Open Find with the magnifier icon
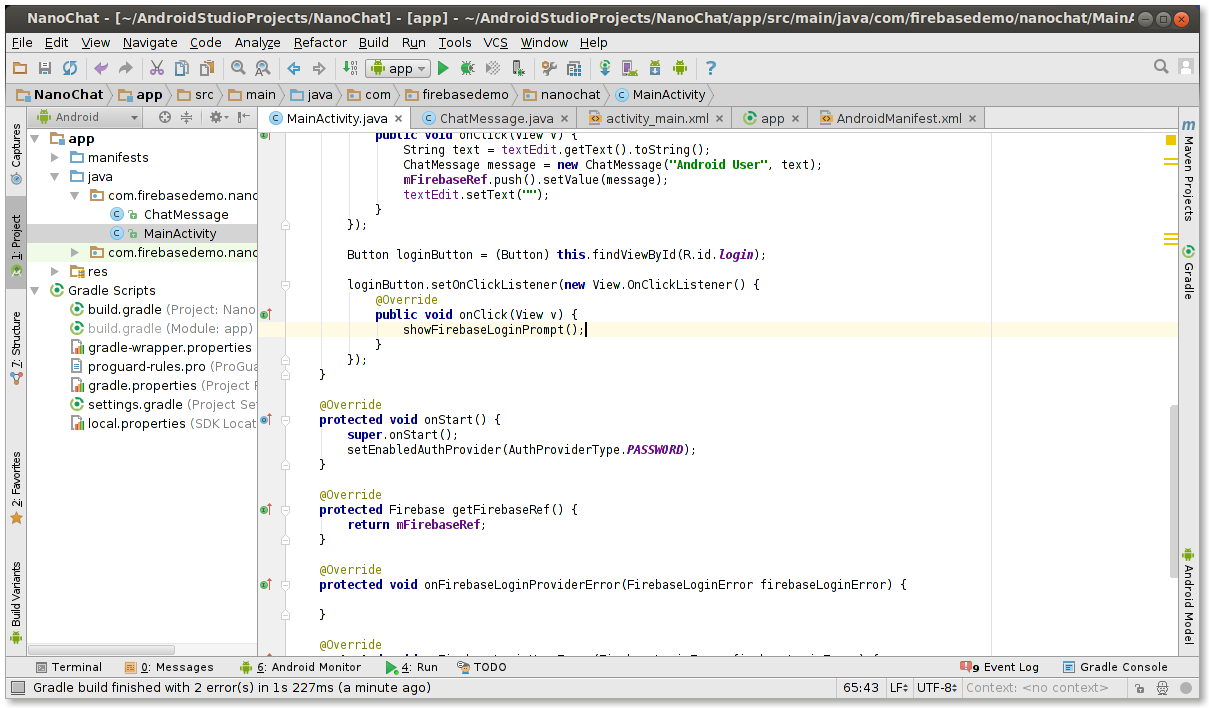The image size is (1209, 708). coord(238,68)
